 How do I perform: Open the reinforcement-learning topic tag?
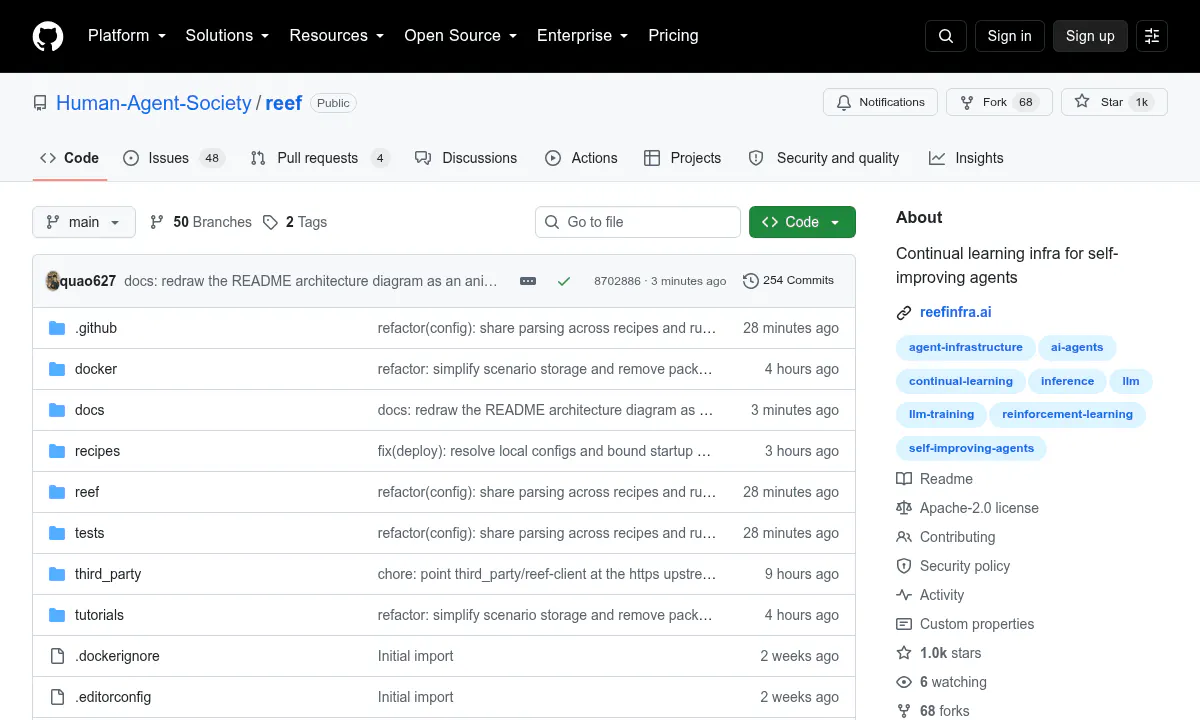click(x=1067, y=415)
